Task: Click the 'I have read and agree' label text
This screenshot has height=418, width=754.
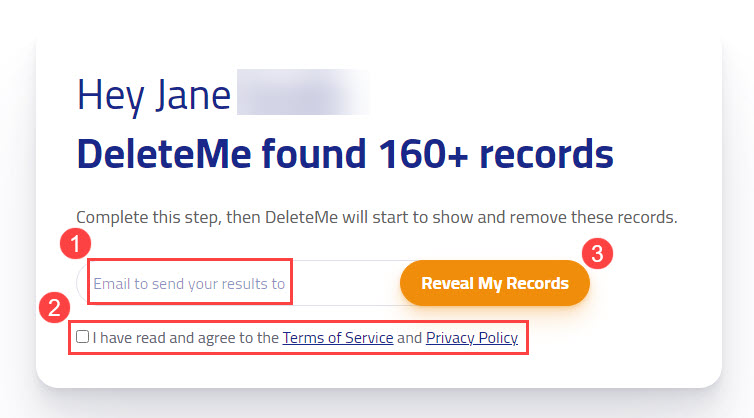Action: click(x=186, y=338)
